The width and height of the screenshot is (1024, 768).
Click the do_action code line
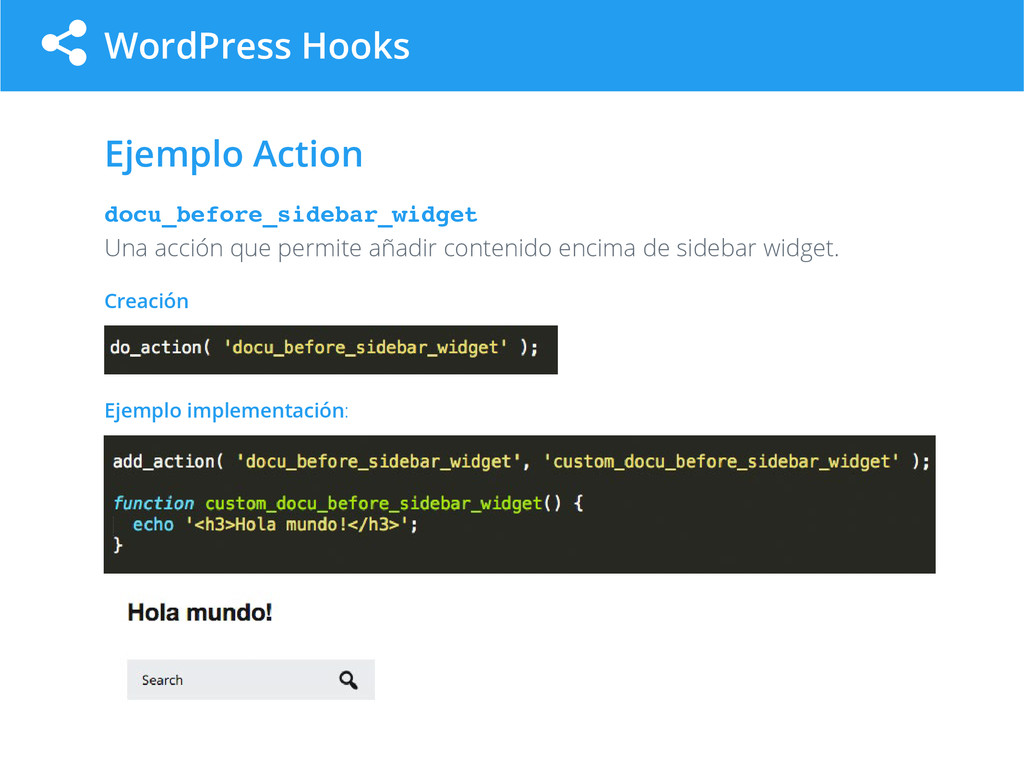pos(324,347)
